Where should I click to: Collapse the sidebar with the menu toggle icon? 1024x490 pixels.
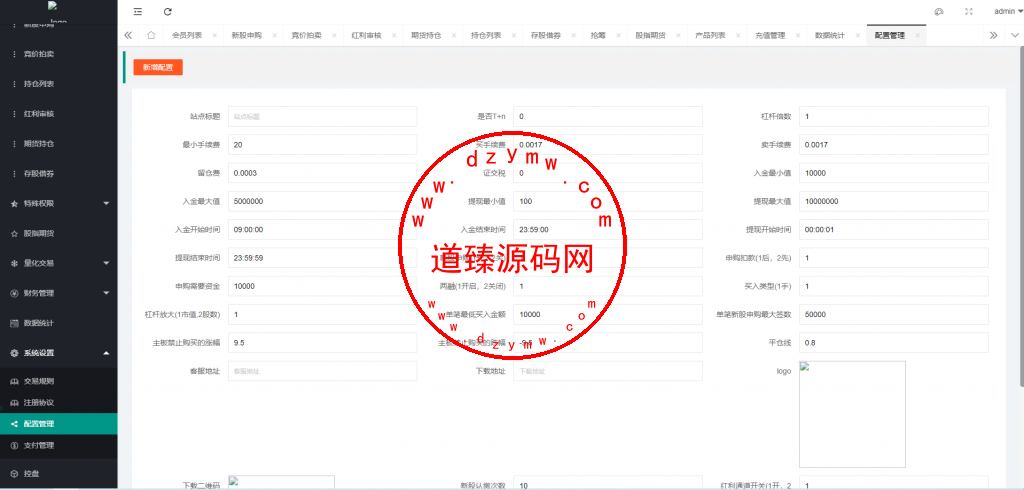click(137, 11)
